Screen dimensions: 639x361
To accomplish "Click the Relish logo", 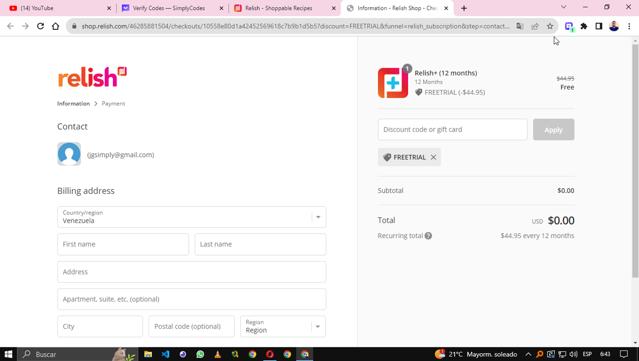I will pyautogui.click(x=92, y=77).
